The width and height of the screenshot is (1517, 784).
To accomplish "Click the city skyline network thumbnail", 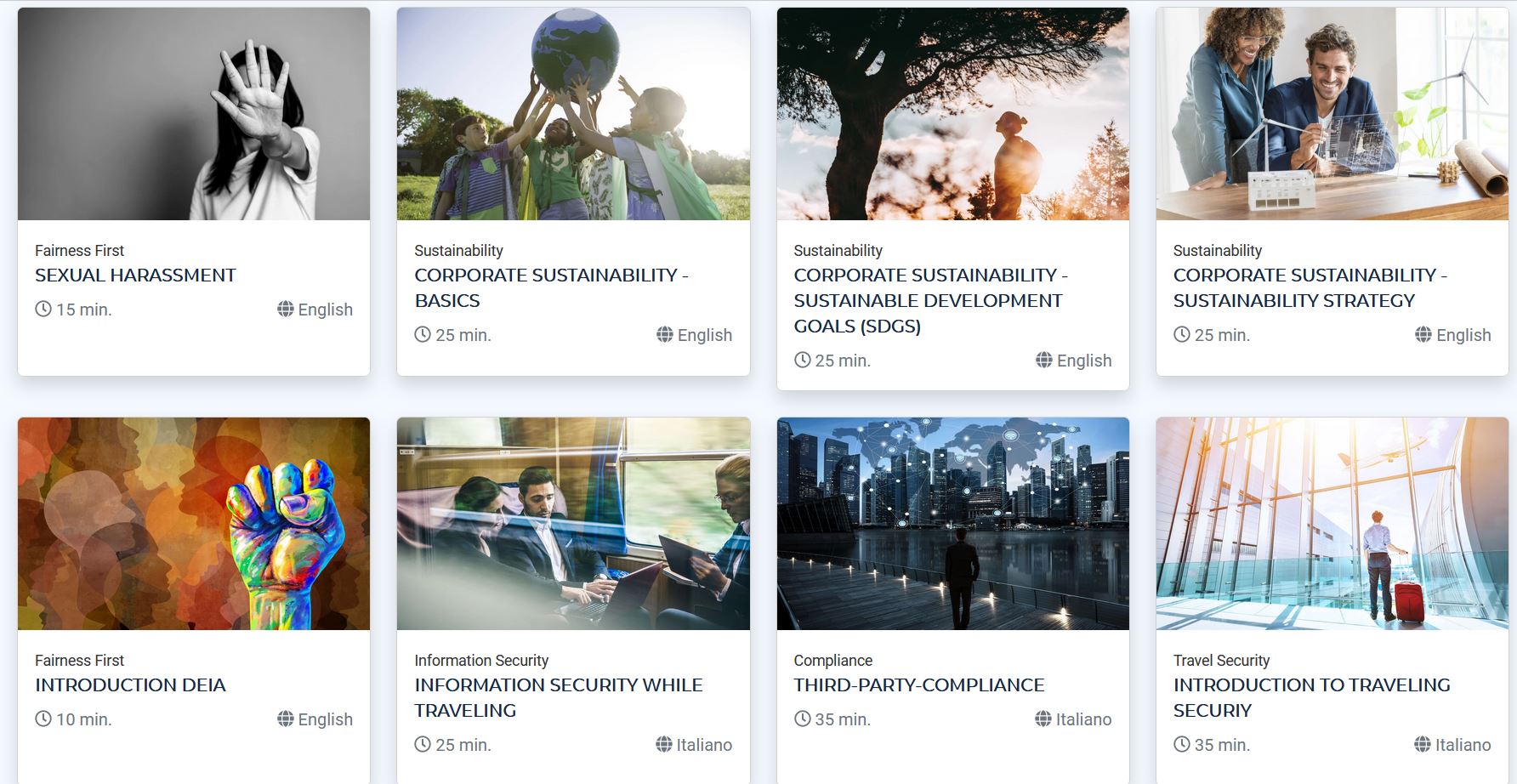I will [x=953, y=524].
